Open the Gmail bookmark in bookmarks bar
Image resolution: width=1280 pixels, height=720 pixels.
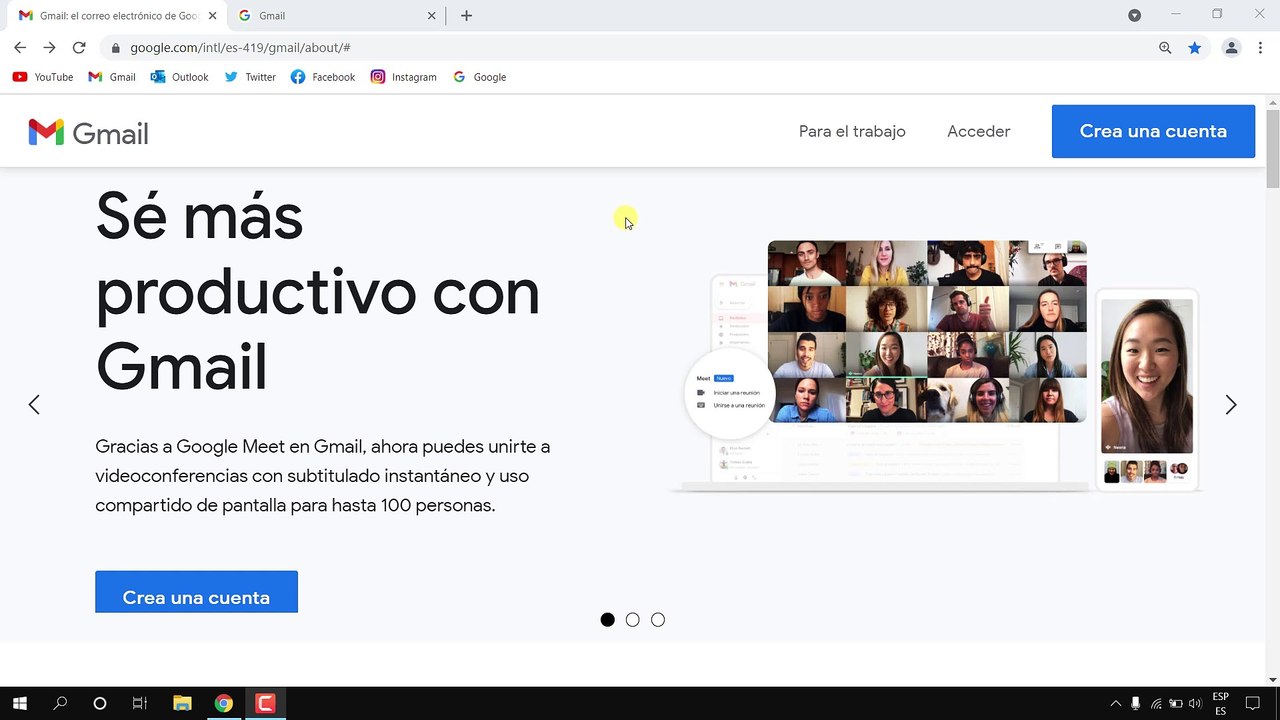point(112,77)
